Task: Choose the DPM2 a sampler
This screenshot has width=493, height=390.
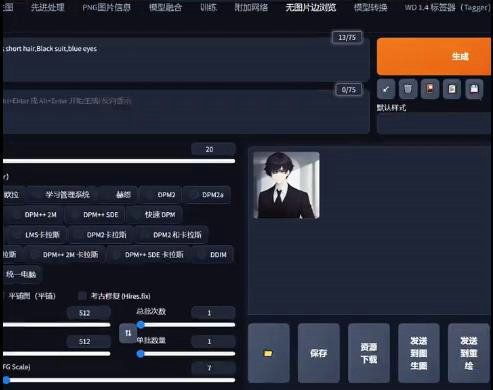Action: [207, 195]
